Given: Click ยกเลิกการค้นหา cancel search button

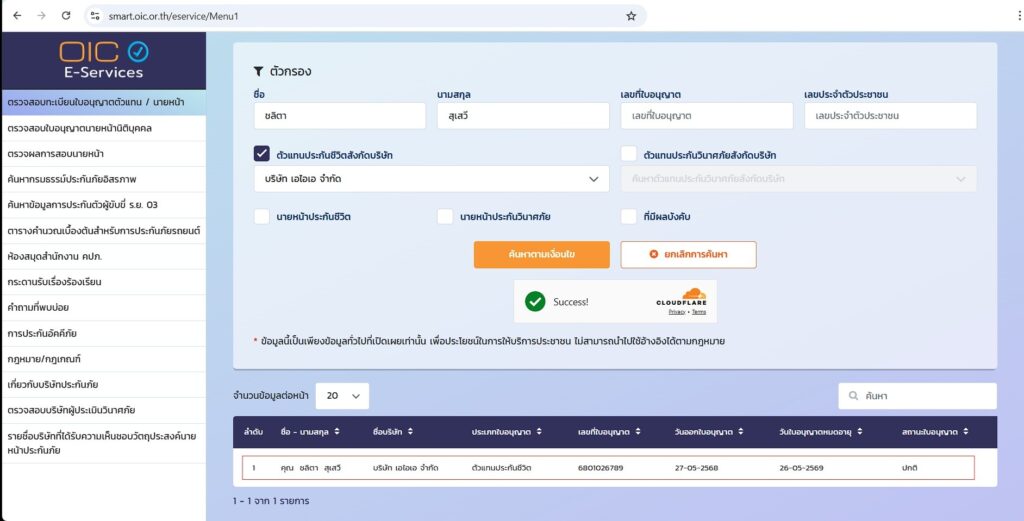Looking at the screenshot, I should tap(688, 255).
